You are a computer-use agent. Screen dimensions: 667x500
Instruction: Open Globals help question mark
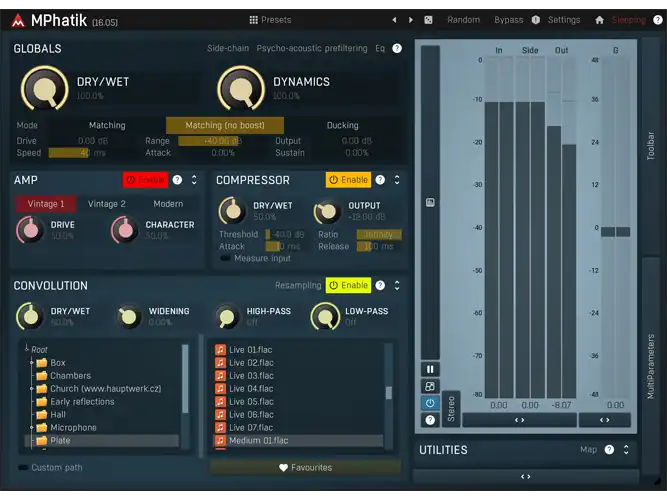coord(397,48)
